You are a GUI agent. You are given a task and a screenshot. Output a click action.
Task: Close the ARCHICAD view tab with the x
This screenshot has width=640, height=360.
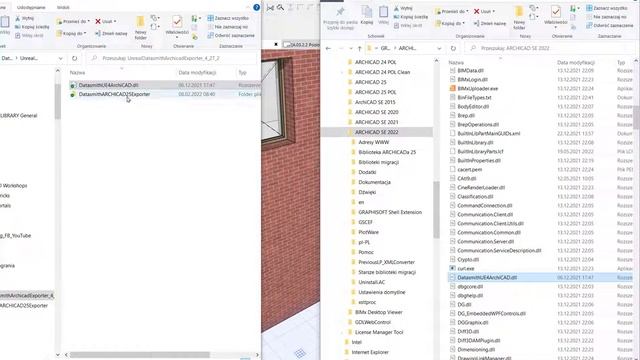276,44
